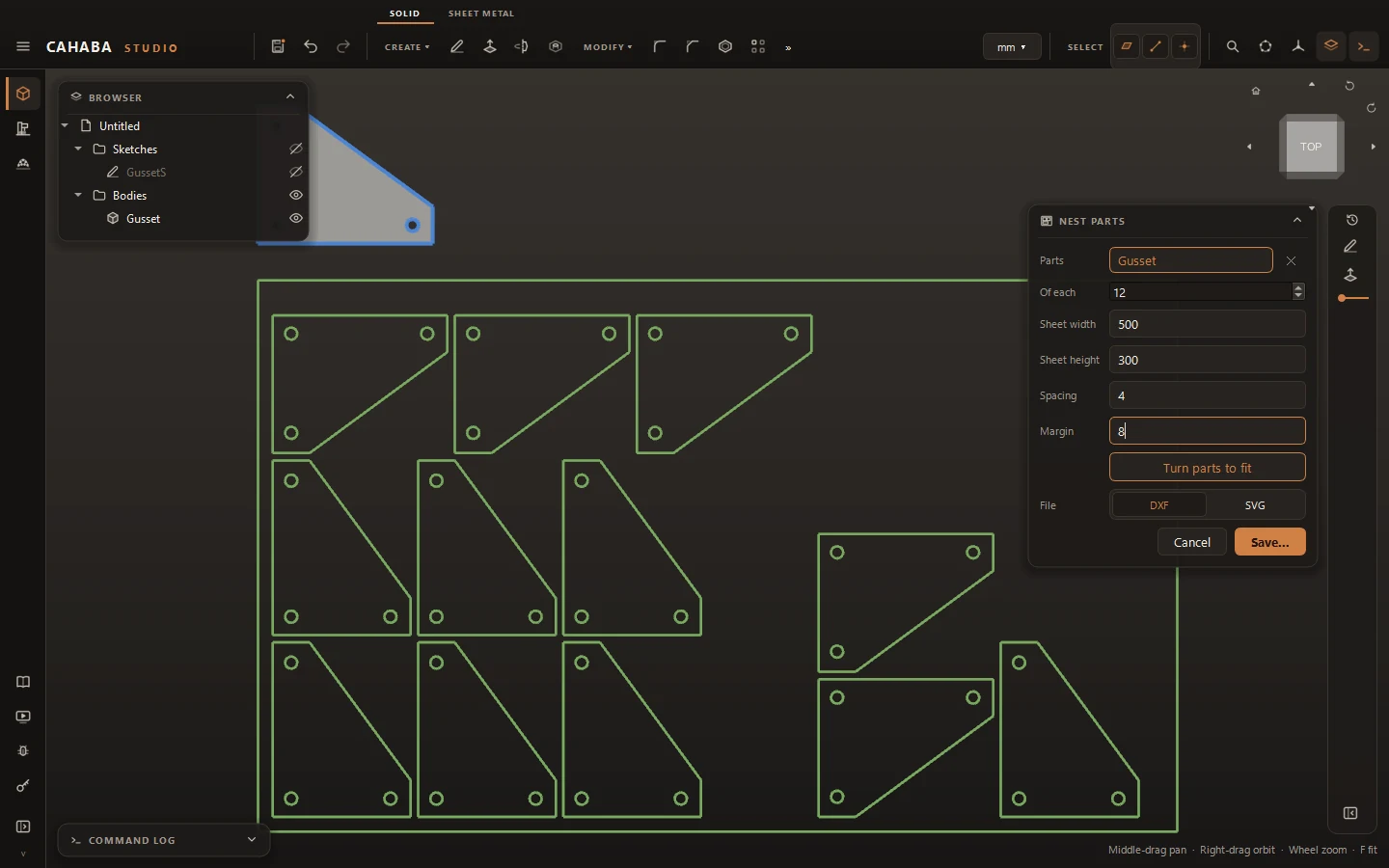The image size is (1389, 868).
Task: Open the pattern grid tool
Action: click(x=758, y=46)
